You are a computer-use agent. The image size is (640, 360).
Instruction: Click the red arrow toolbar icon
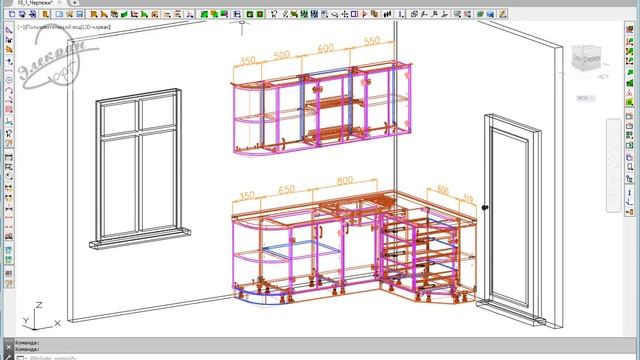(x=364, y=14)
